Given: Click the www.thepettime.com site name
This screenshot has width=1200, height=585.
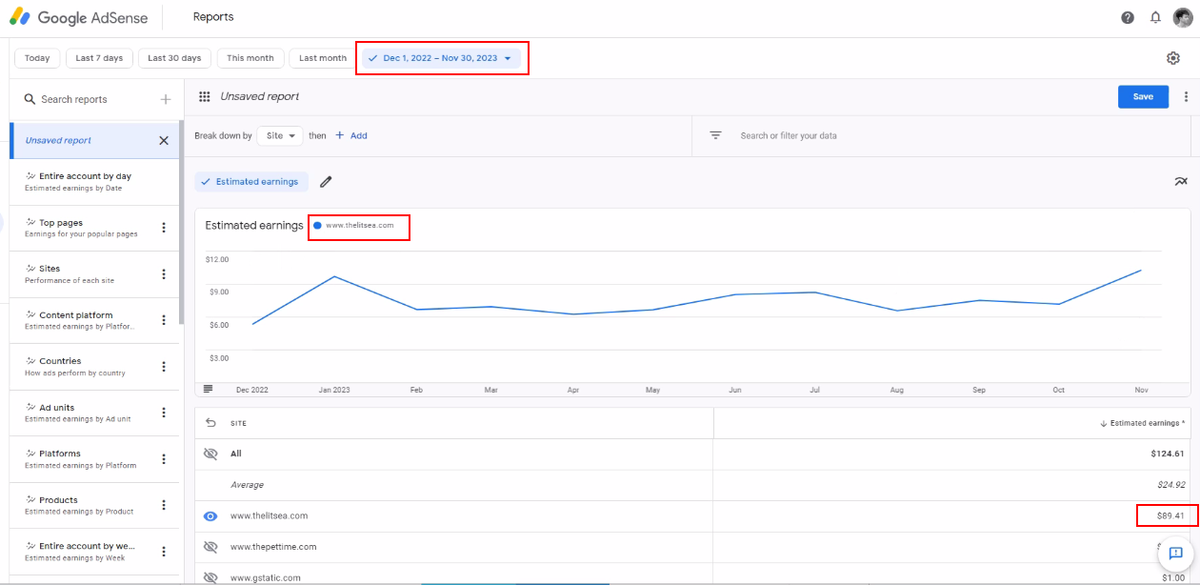Looking at the screenshot, I should point(273,547).
